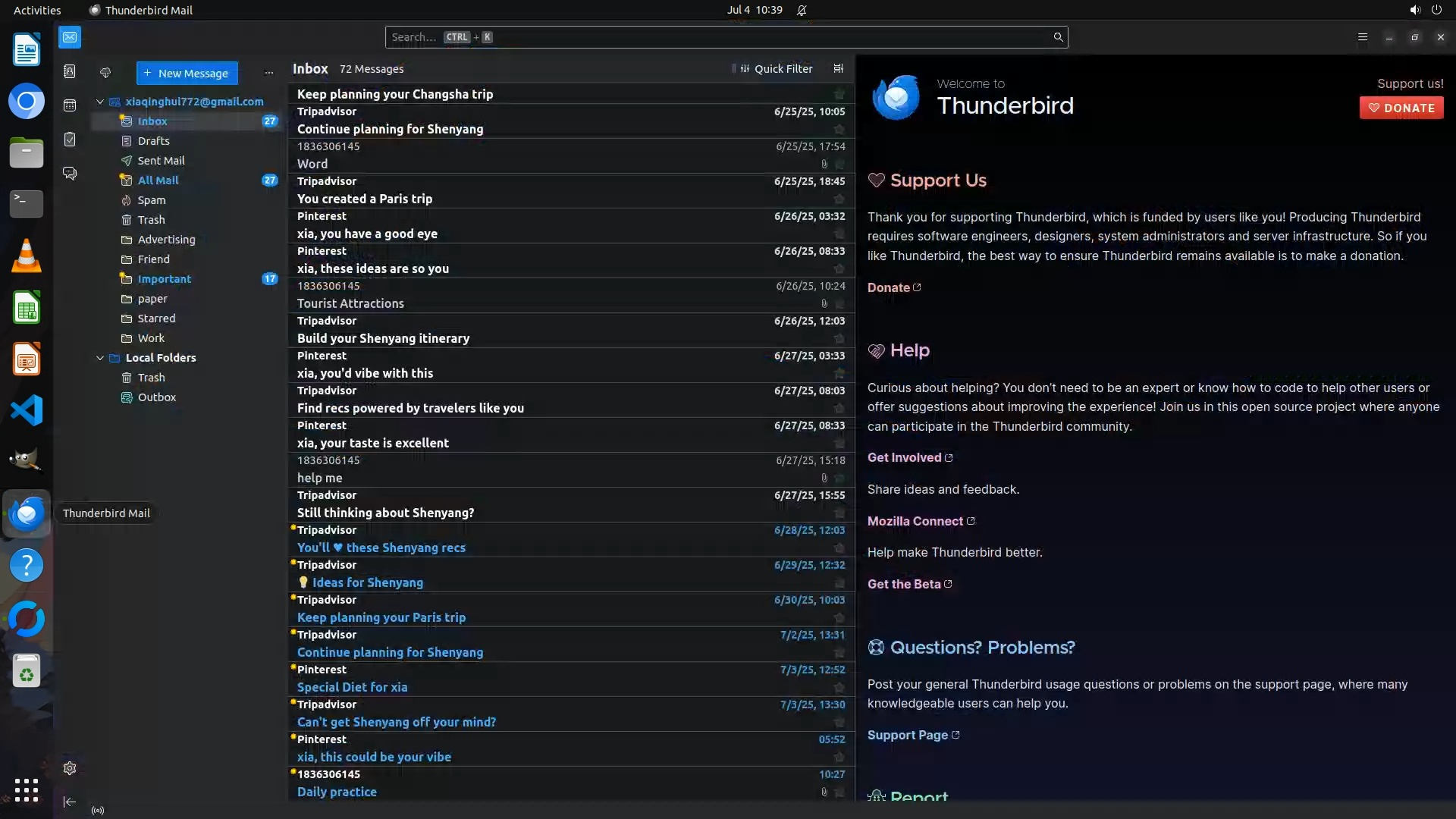Open the Address Book space

pos(70,71)
